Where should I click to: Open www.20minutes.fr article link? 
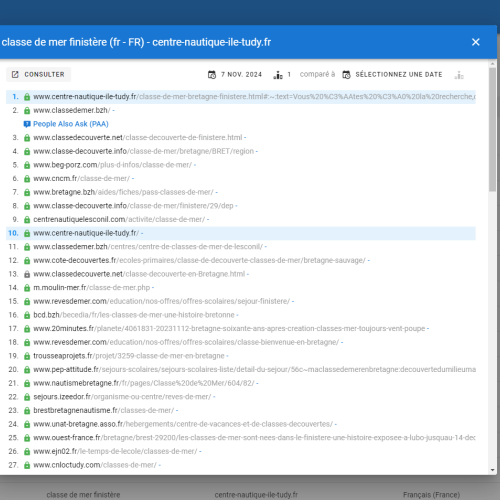pyautogui.click(x=229, y=329)
